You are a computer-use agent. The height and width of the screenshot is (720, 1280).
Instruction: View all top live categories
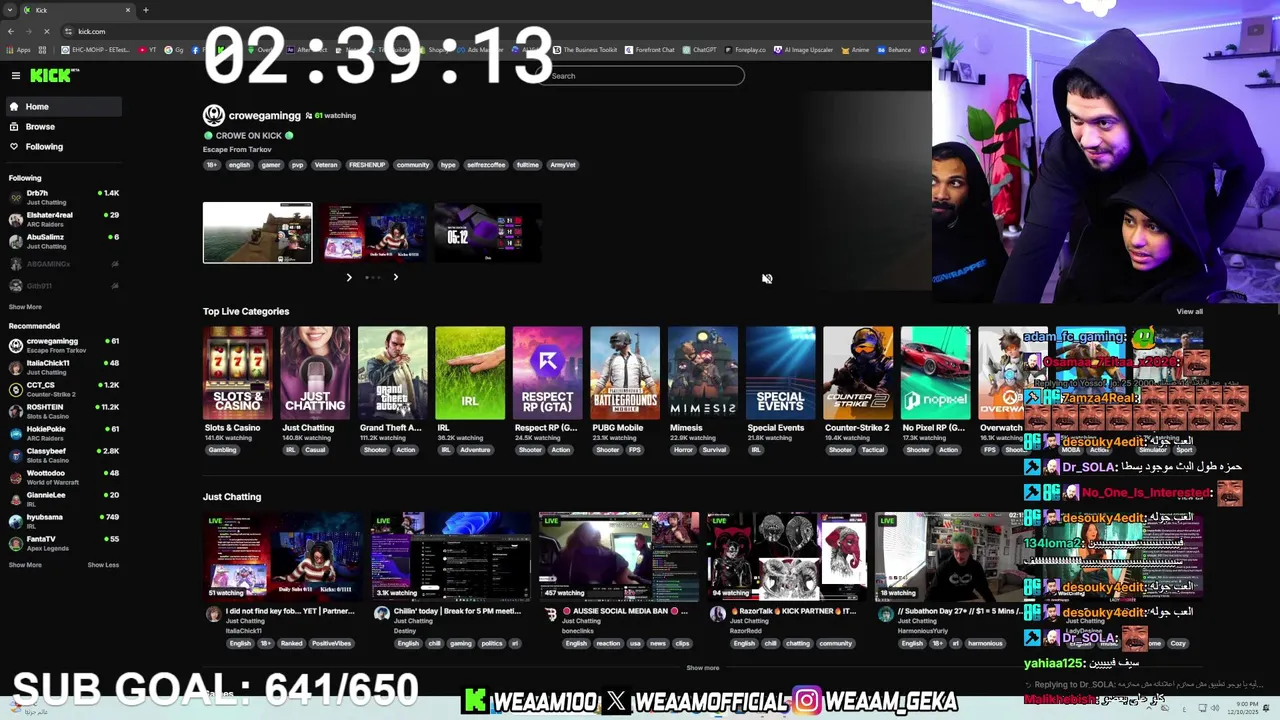1189,311
